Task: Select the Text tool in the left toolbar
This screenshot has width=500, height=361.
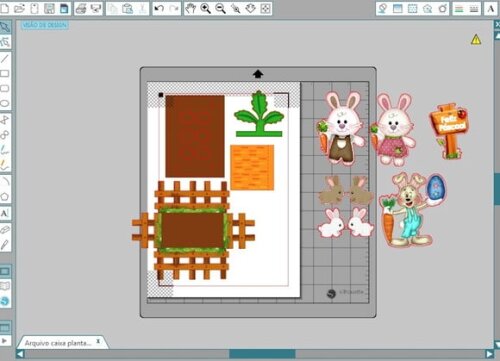Action: [5, 213]
